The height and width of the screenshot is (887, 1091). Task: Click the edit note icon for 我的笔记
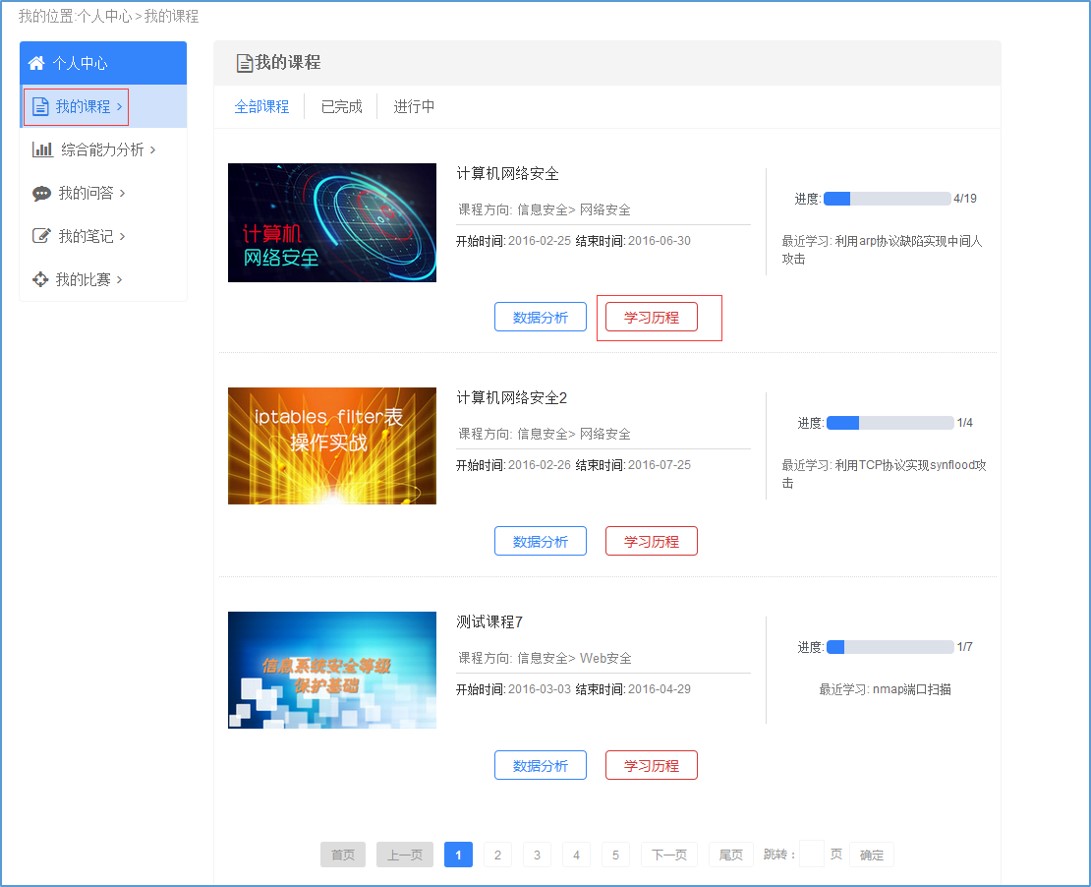(x=41, y=236)
